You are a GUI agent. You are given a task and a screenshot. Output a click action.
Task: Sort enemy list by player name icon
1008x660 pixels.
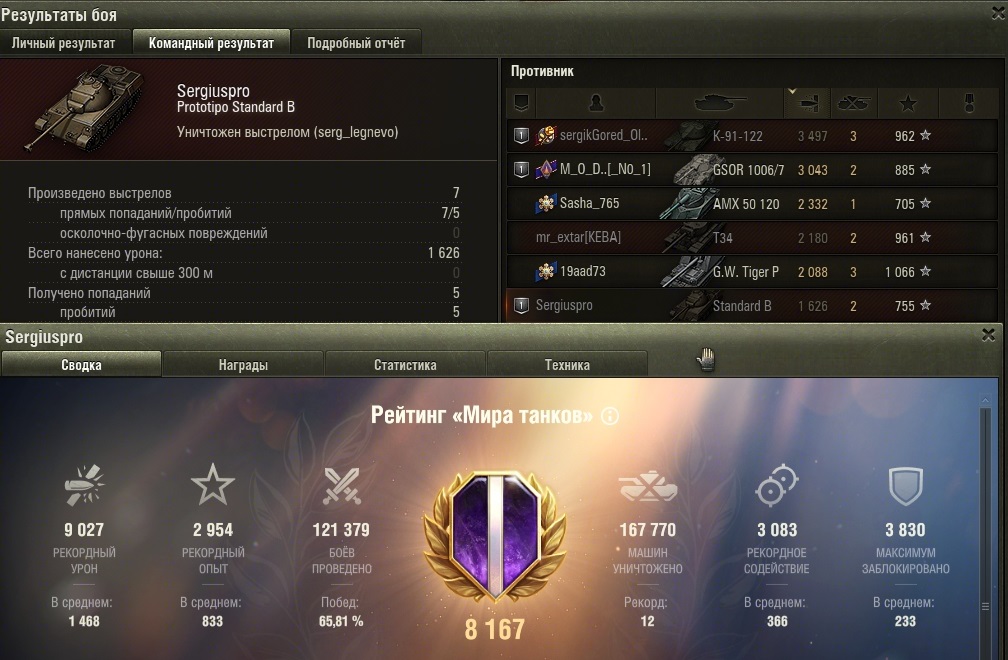click(x=595, y=103)
